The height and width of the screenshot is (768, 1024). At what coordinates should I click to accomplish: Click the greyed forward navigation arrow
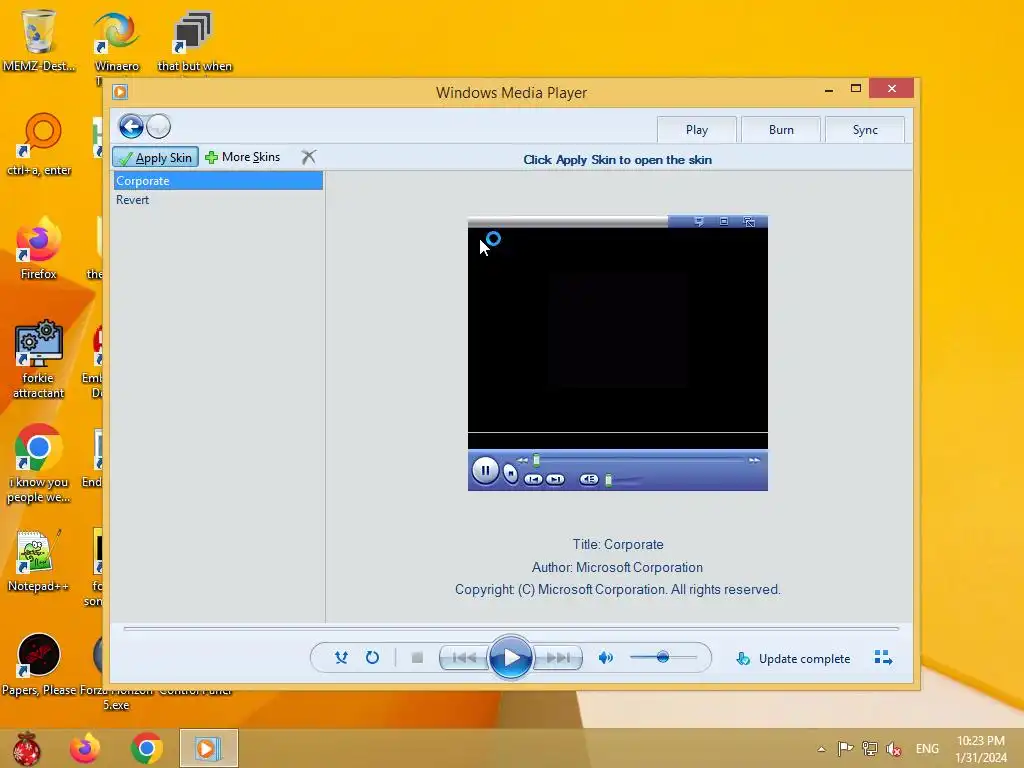pyautogui.click(x=159, y=127)
